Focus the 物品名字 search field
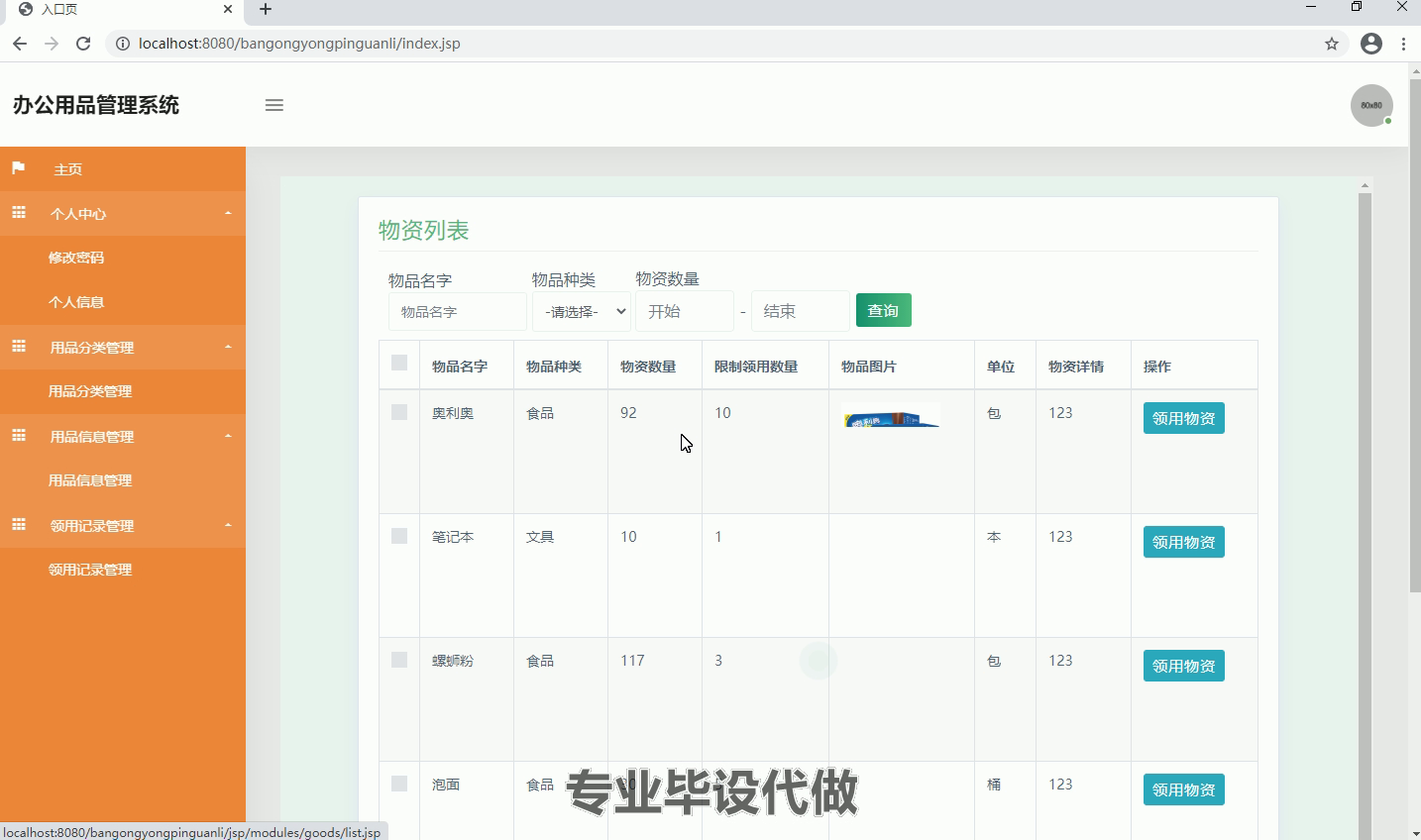The image size is (1421, 840). point(458,311)
